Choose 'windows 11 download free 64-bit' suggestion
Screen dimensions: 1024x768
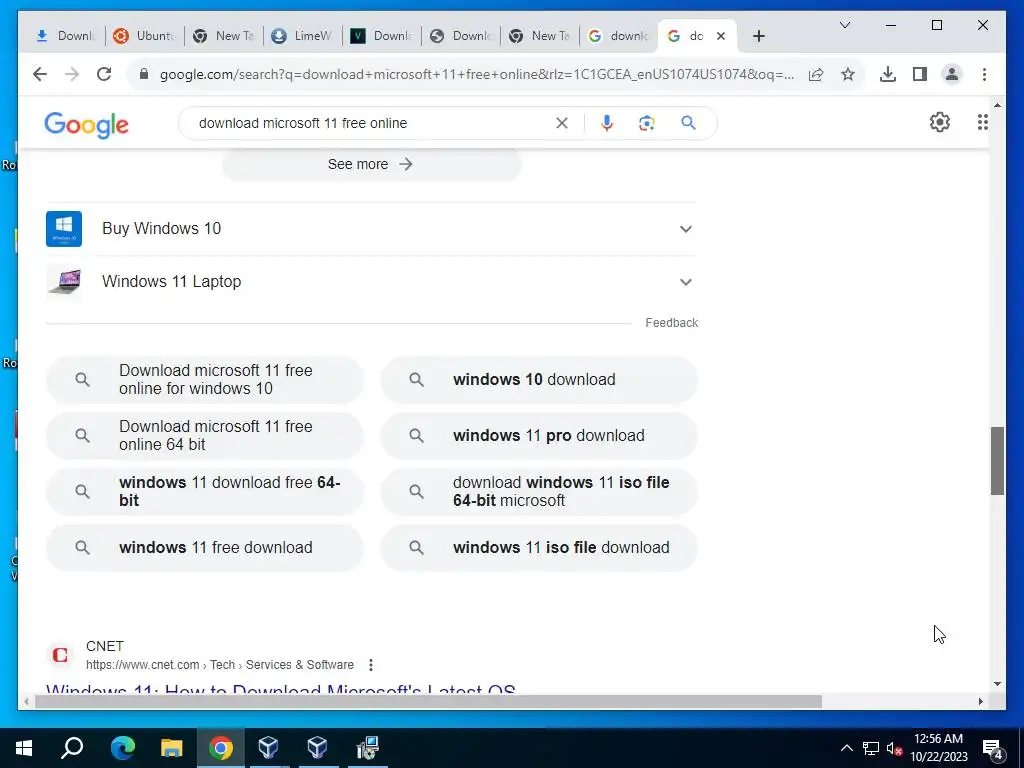click(x=204, y=491)
